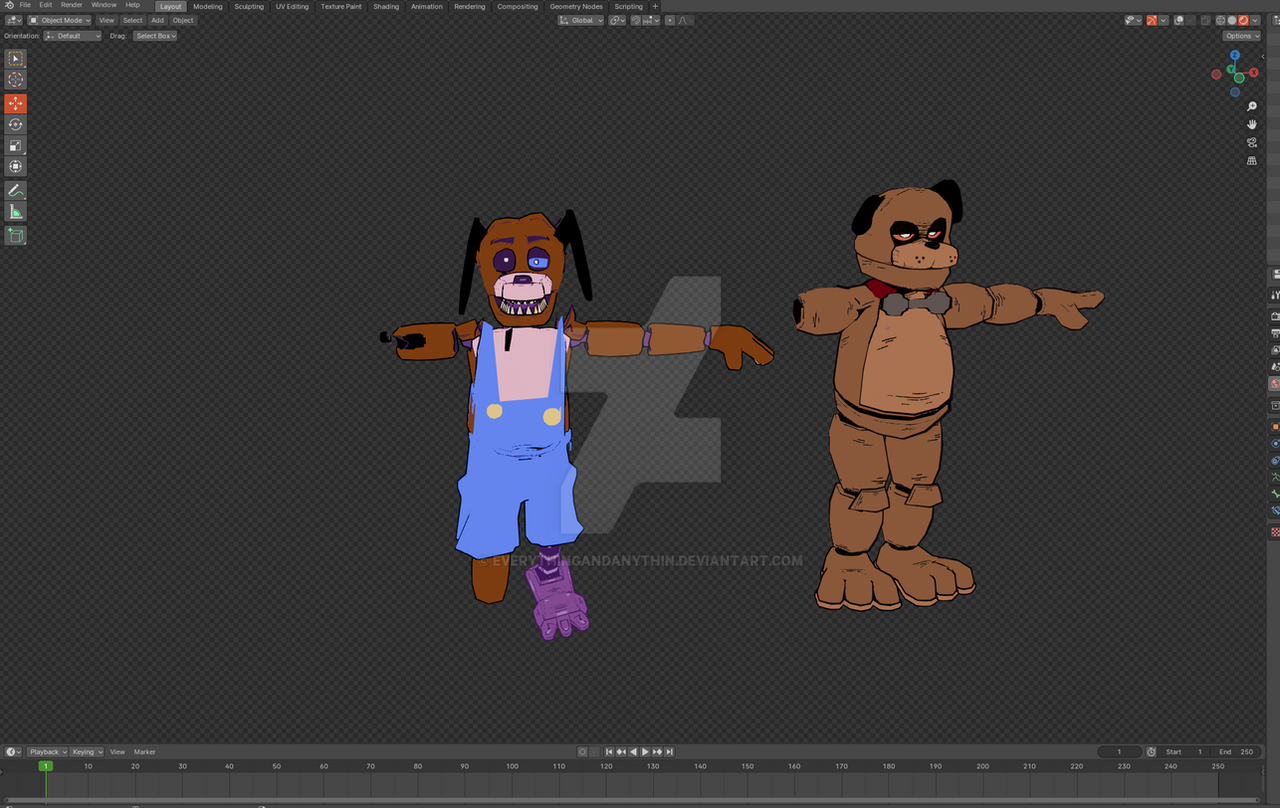Click the End frame field
Image resolution: width=1280 pixels, height=808 pixels.
pyautogui.click(x=1236, y=752)
